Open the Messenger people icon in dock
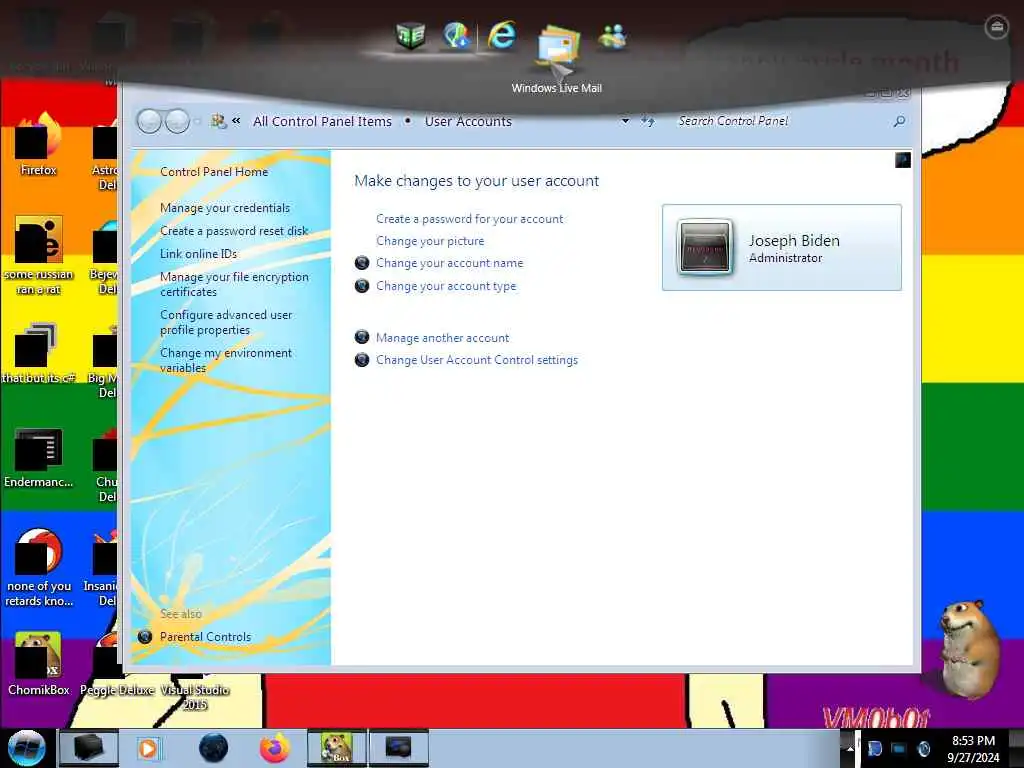The width and height of the screenshot is (1024, 768). pyautogui.click(x=613, y=37)
